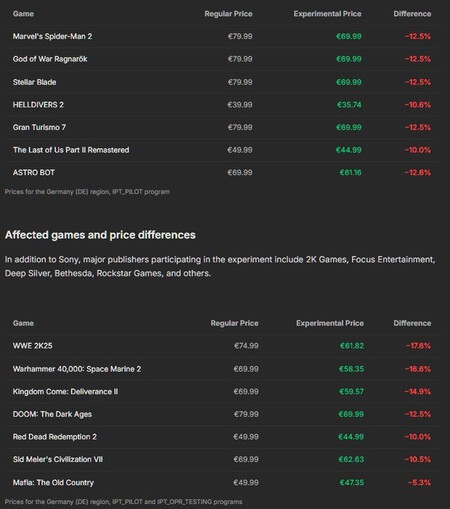
Task: Click Gran Turismo 7 game name
Action: click(x=39, y=127)
